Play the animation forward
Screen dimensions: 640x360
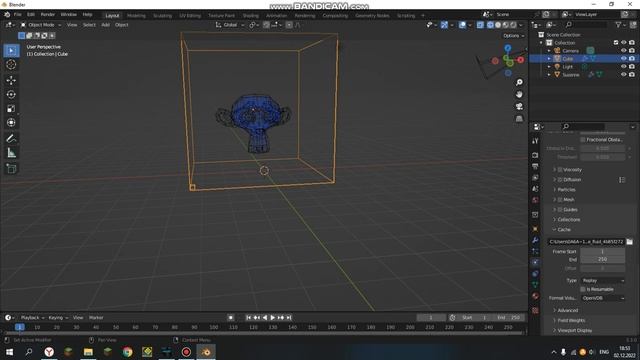(x=273, y=318)
